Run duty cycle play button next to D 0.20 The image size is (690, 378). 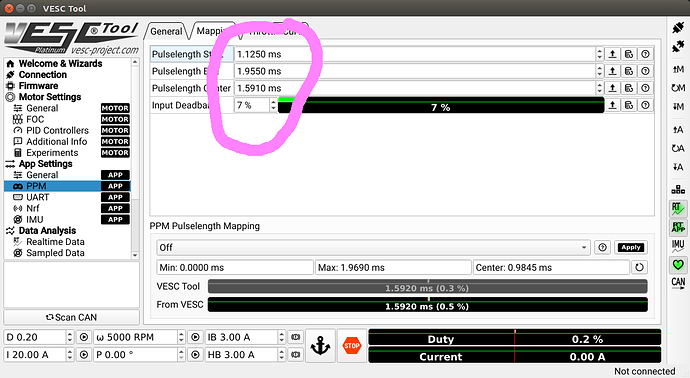click(84, 338)
